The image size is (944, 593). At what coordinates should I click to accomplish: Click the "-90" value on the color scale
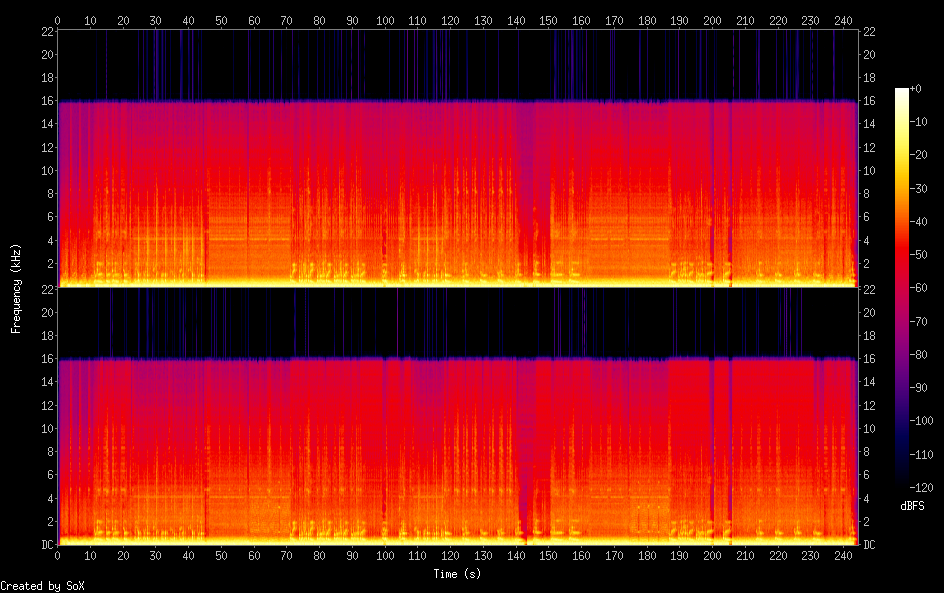[919, 388]
